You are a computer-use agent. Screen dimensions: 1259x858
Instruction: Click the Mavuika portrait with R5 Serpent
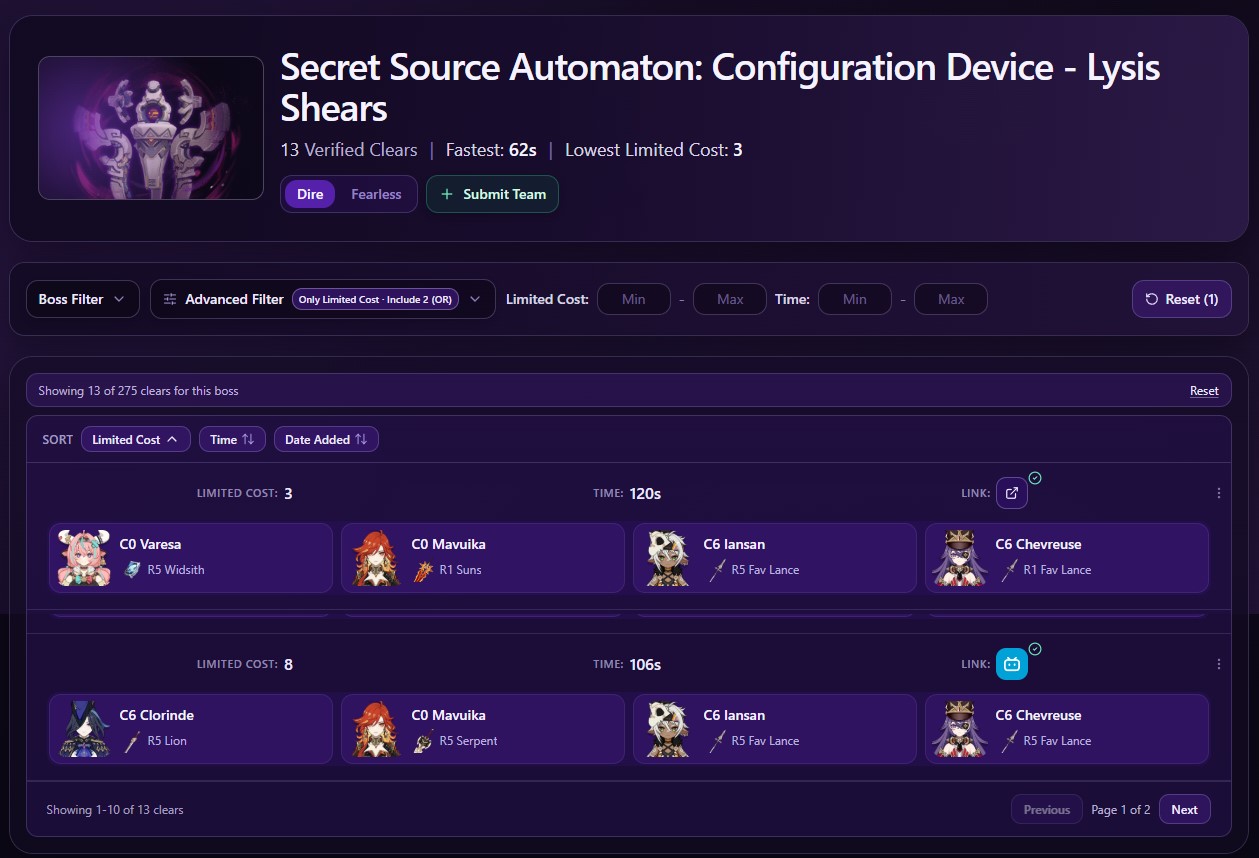[376, 729]
